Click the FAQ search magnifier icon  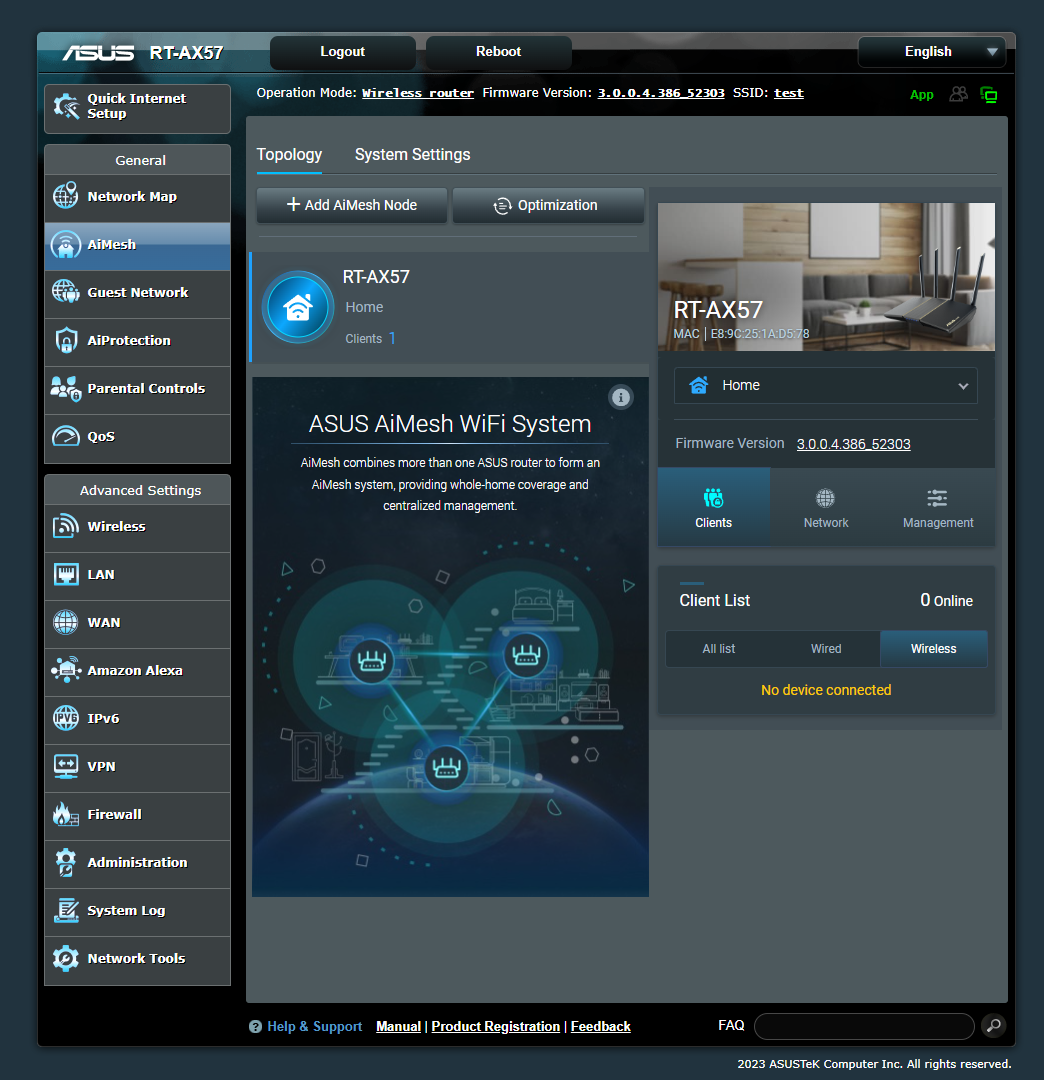(x=994, y=1026)
